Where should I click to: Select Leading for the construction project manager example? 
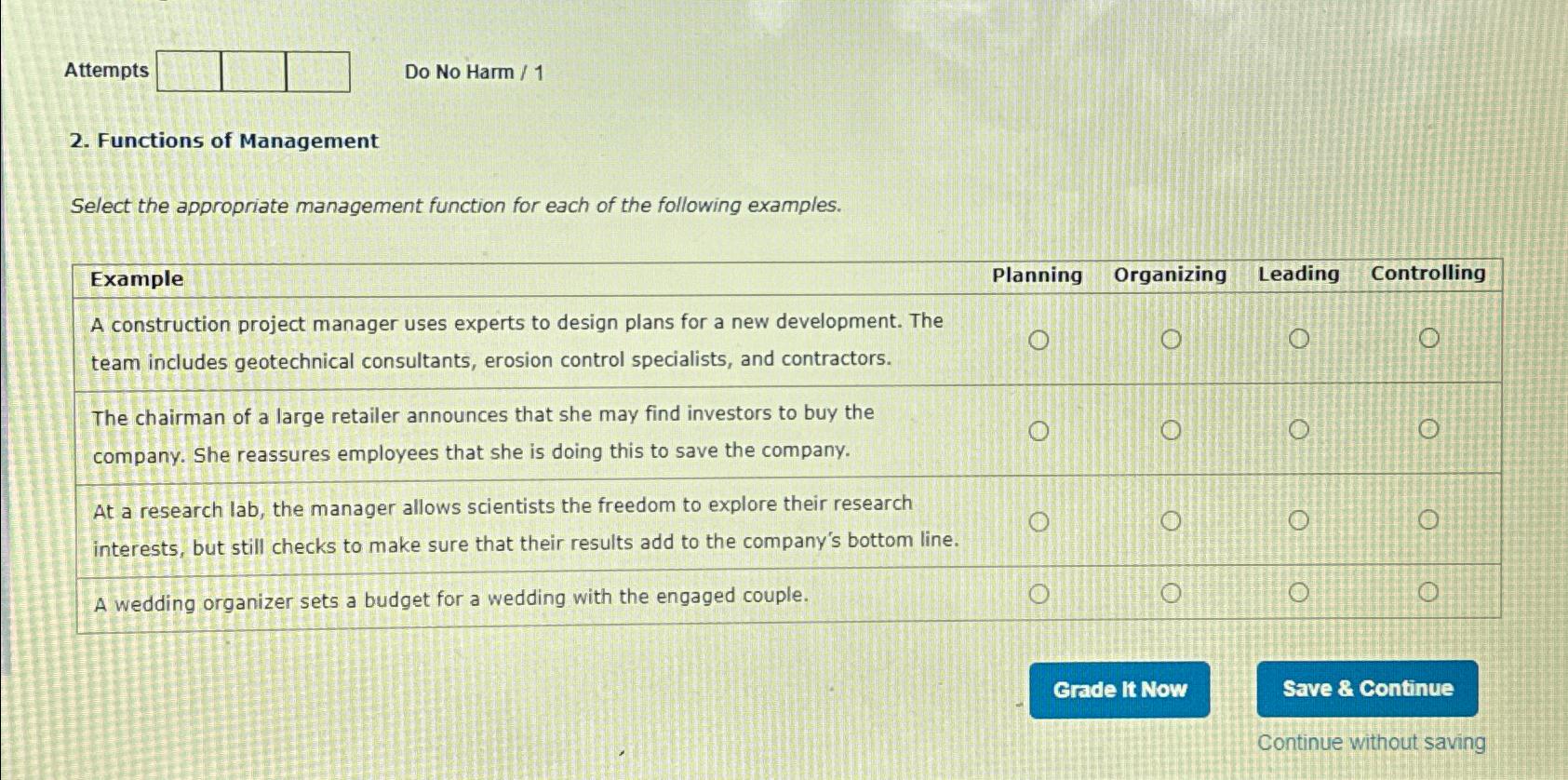[x=1300, y=338]
